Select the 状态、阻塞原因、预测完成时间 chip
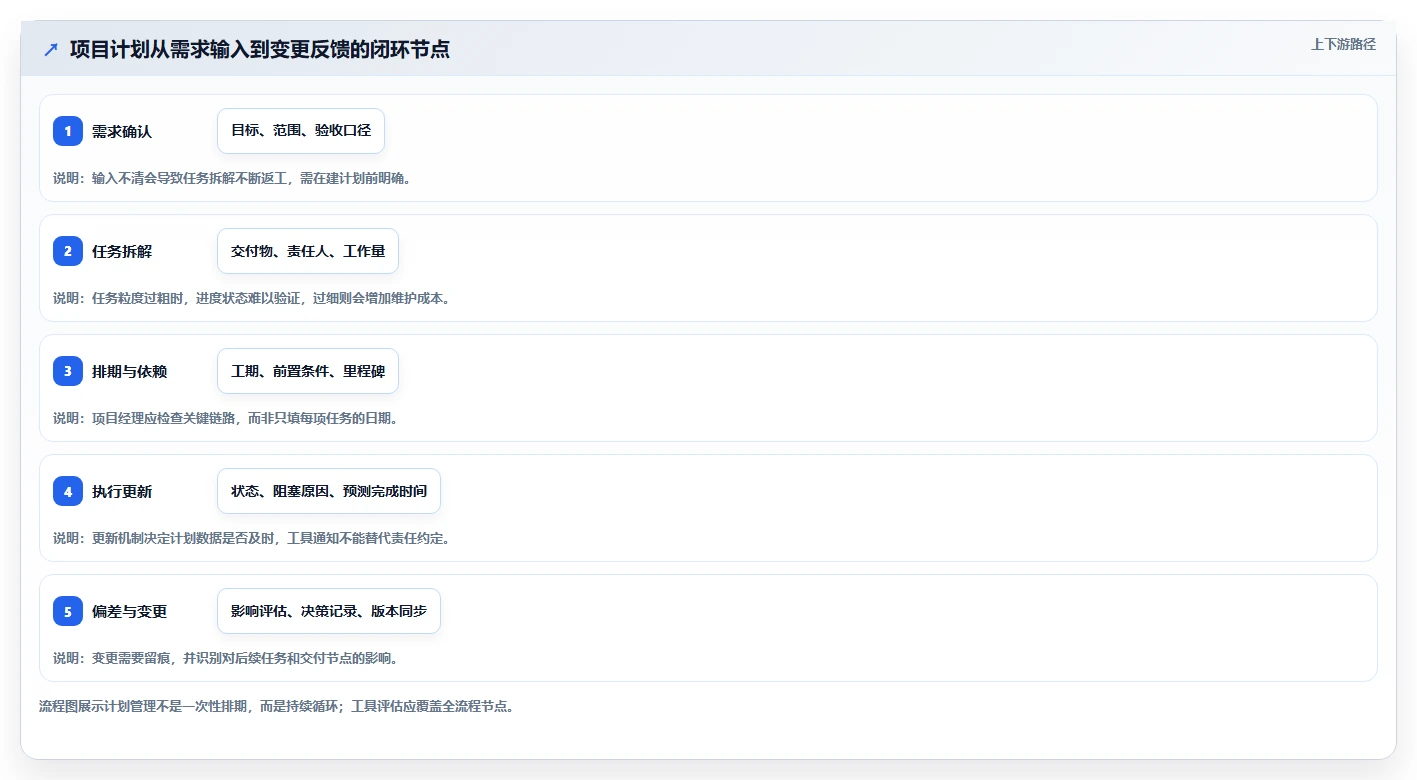The height and width of the screenshot is (780, 1417). coord(329,491)
